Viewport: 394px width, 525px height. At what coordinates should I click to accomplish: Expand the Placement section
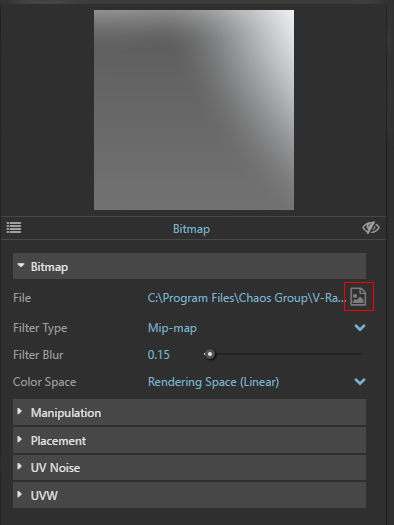[x=189, y=440]
